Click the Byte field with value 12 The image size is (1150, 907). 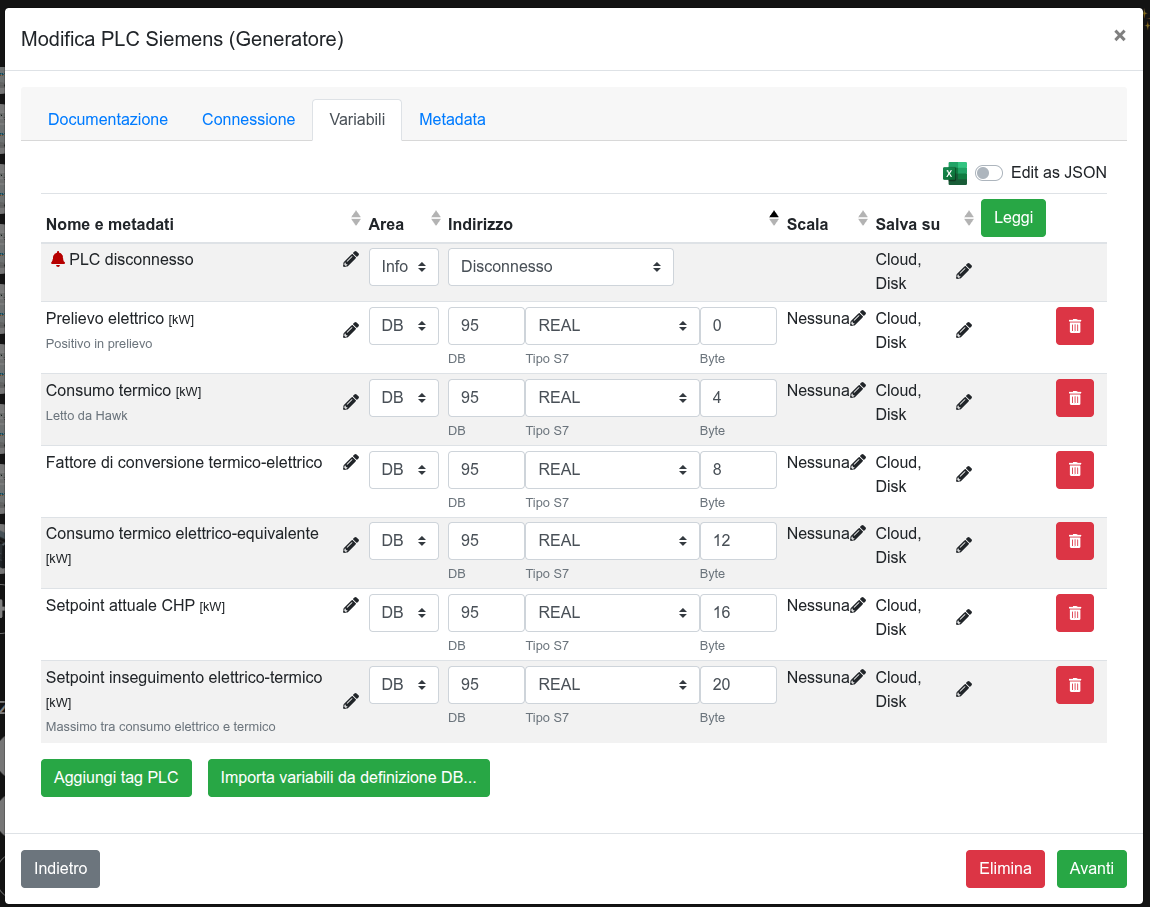click(737, 541)
